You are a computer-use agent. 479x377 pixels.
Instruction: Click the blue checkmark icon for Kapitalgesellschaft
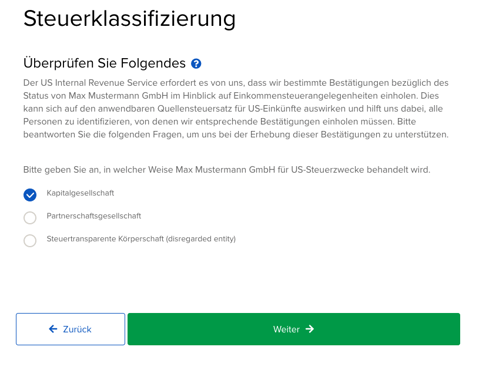pyautogui.click(x=30, y=195)
